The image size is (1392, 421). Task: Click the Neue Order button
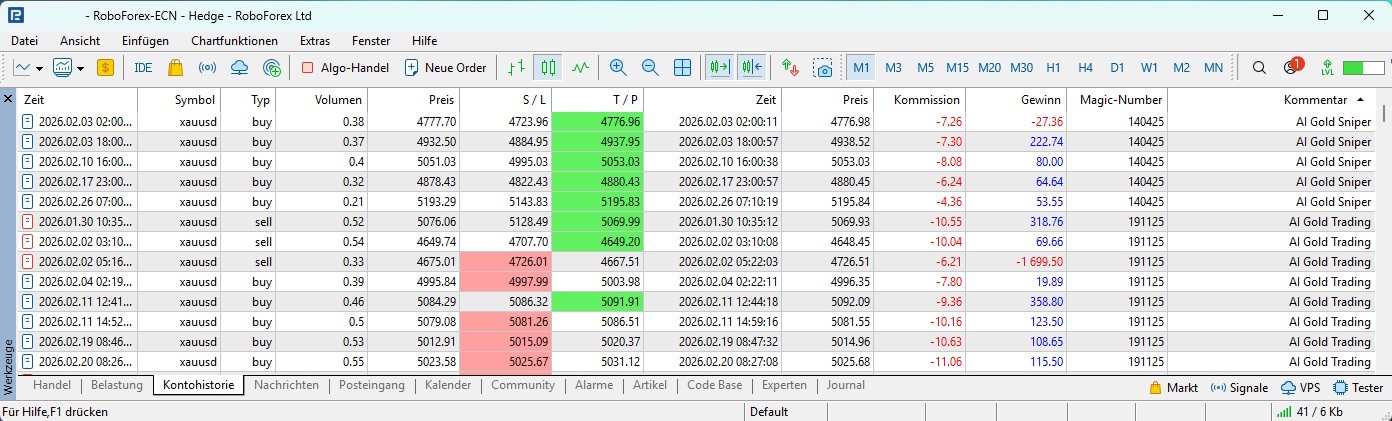coord(445,68)
